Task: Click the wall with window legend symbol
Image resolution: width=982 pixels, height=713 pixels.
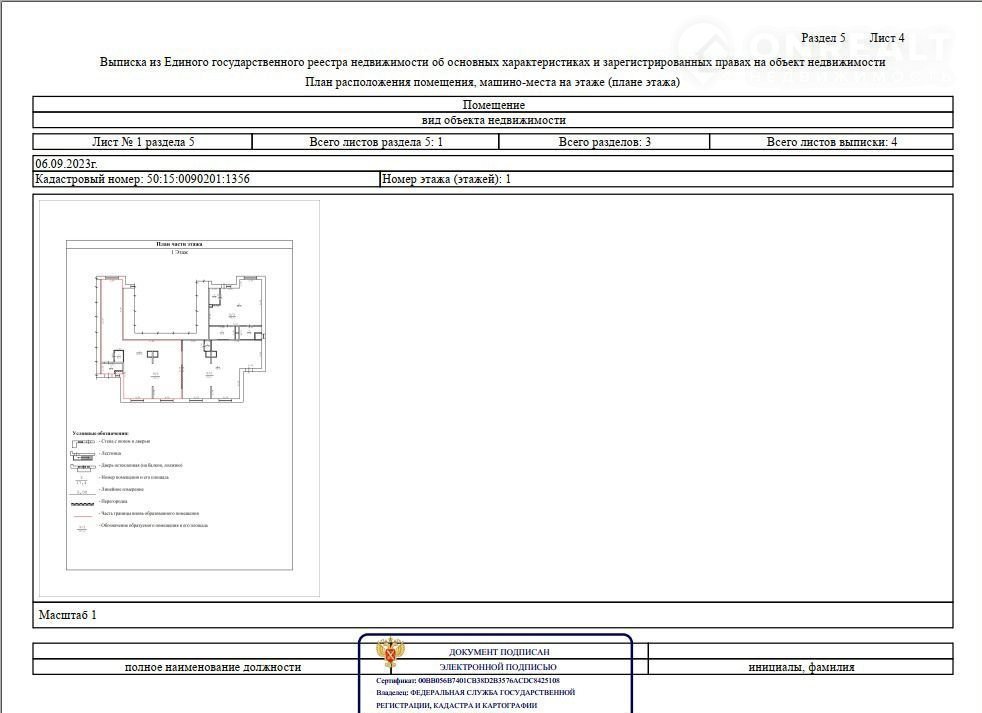Action: click(x=84, y=441)
